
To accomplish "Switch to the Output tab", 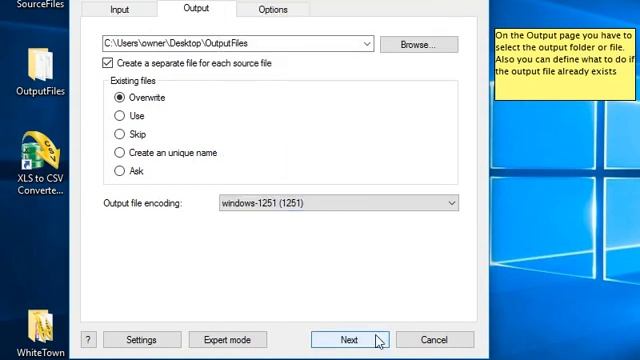I will point(196,8).
